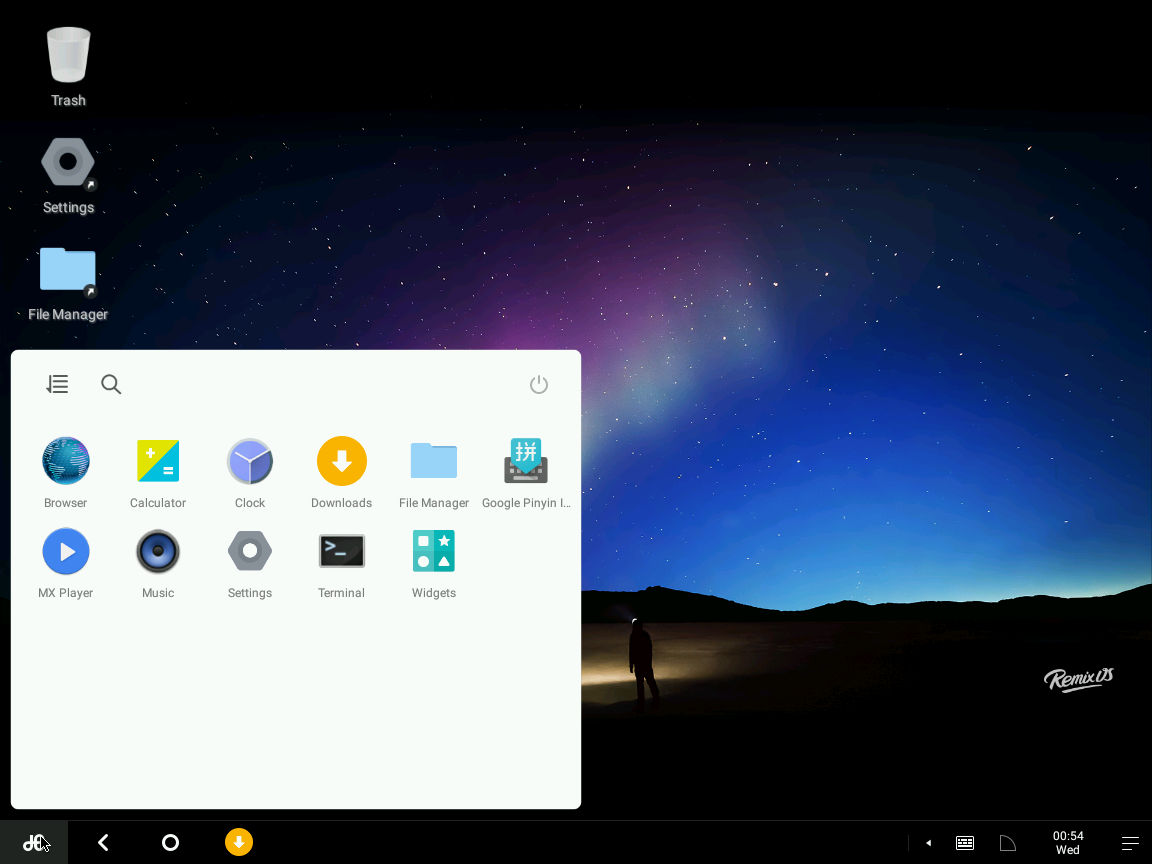Collapse the system tray with the arrow
This screenshot has height=864, width=1152.
(928, 842)
